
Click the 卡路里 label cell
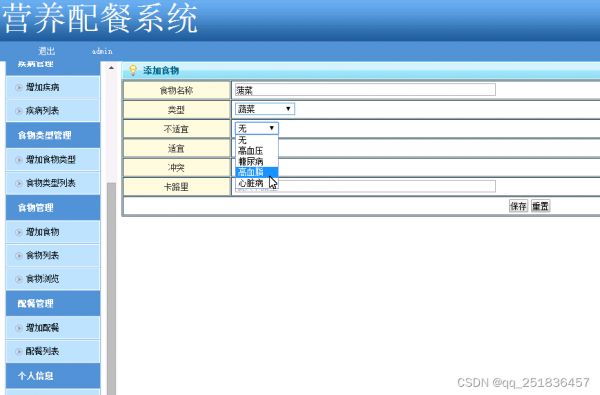click(176, 187)
